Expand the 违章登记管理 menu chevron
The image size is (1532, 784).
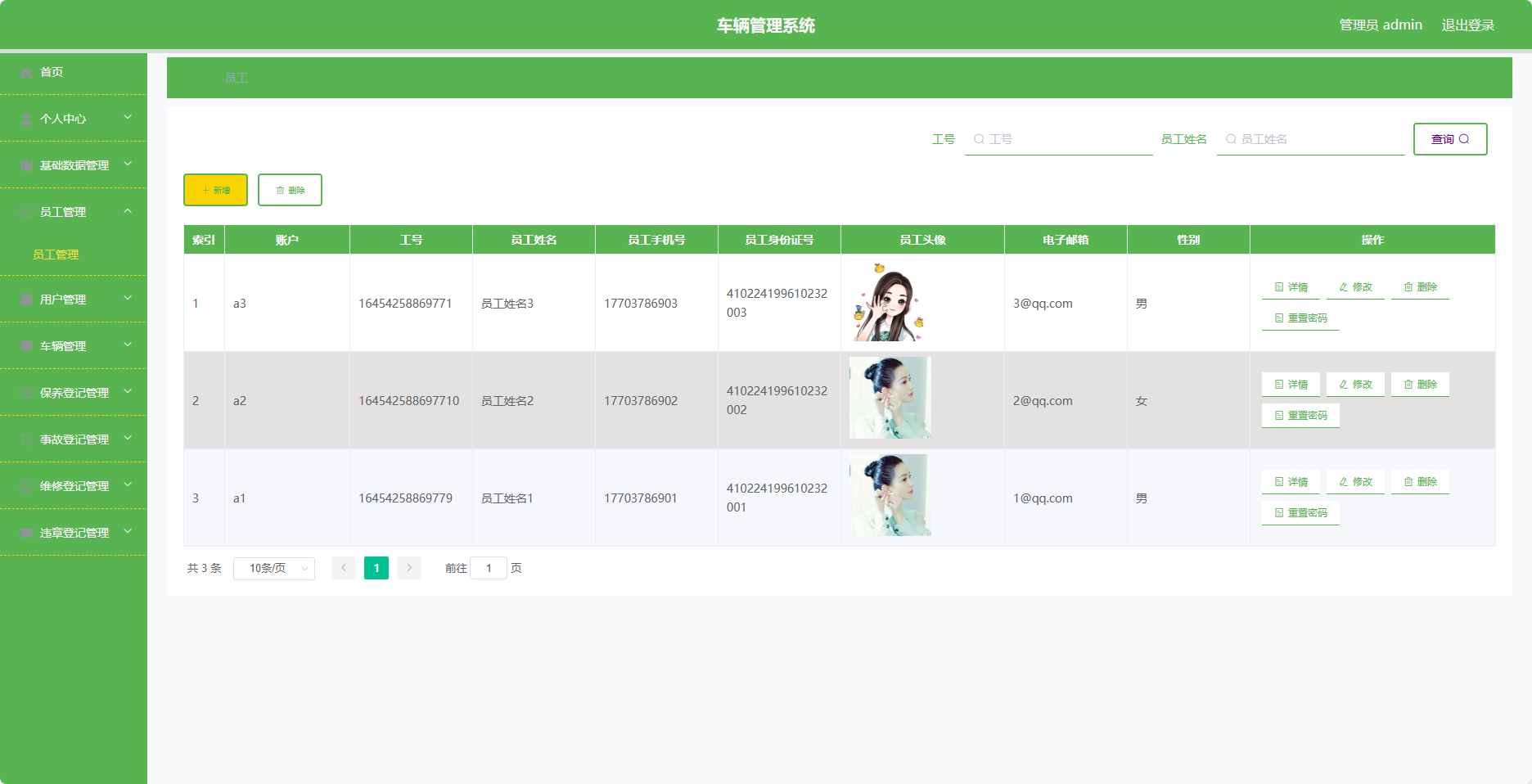click(128, 532)
